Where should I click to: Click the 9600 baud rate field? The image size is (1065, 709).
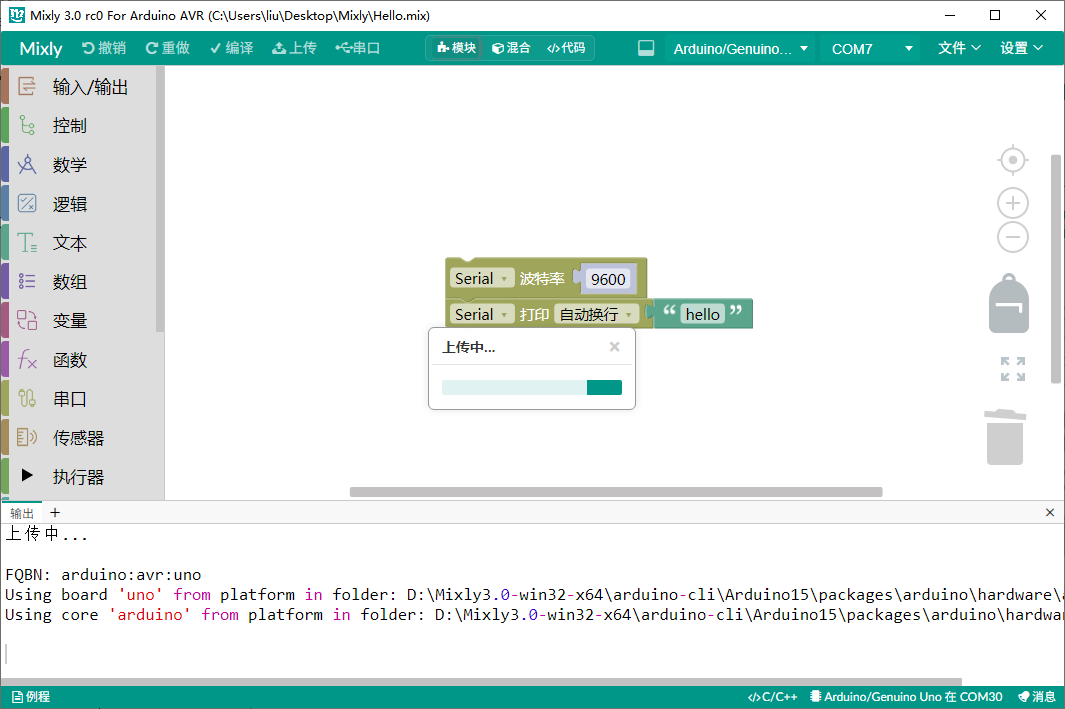(608, 279)
